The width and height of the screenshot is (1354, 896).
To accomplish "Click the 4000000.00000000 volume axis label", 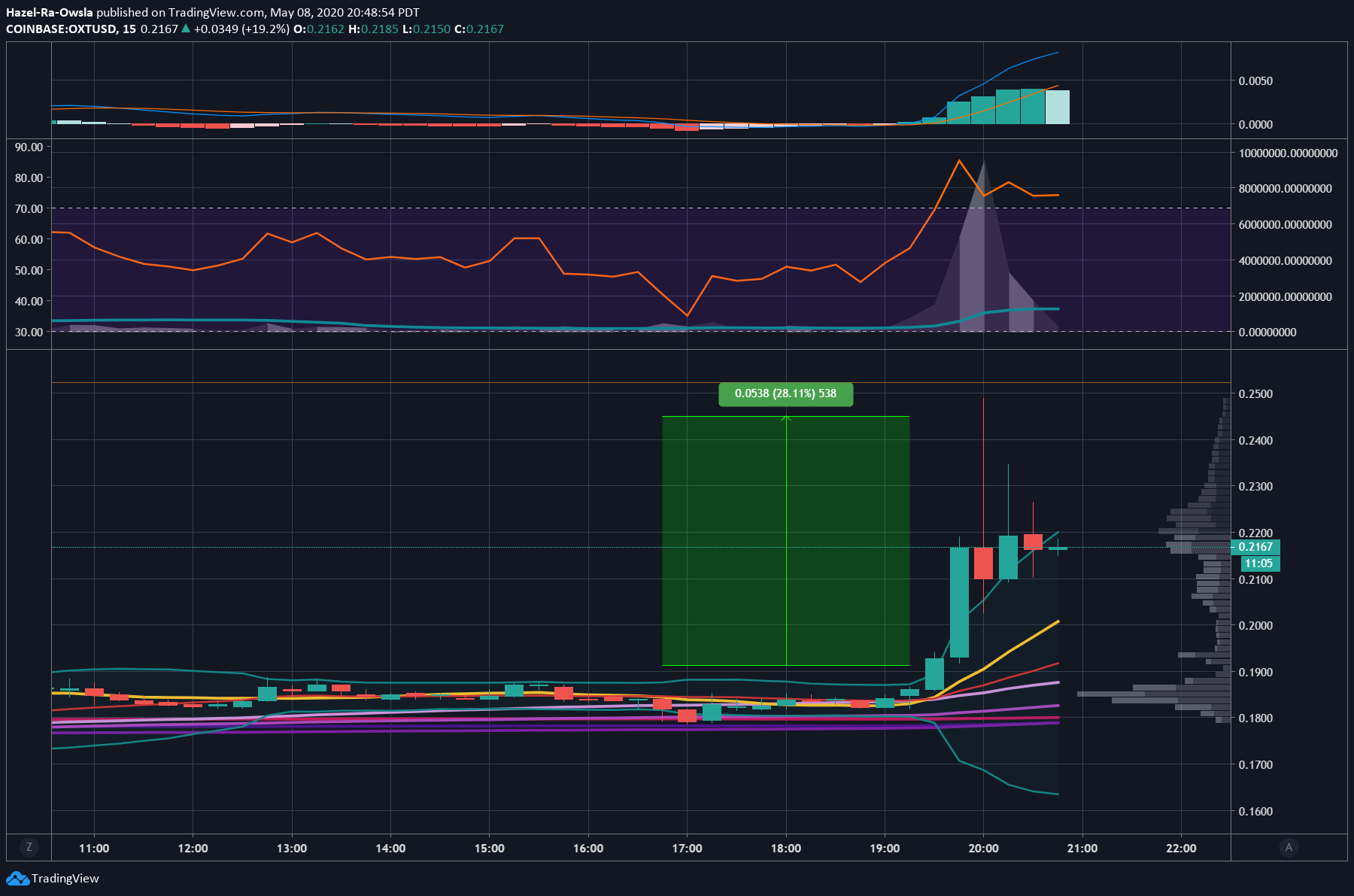I will point(1286,260).
